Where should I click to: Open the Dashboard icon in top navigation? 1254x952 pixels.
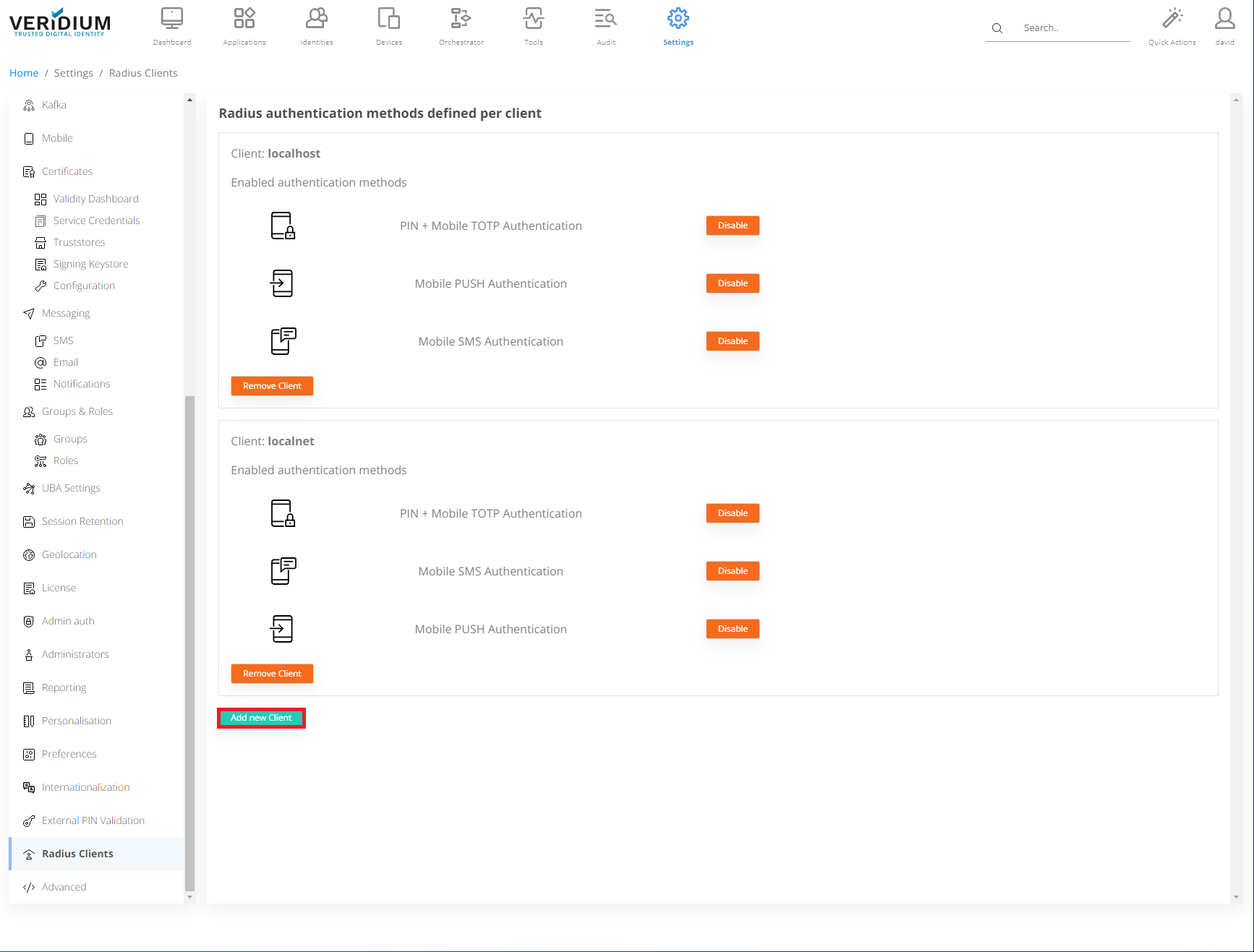point(172,19)
